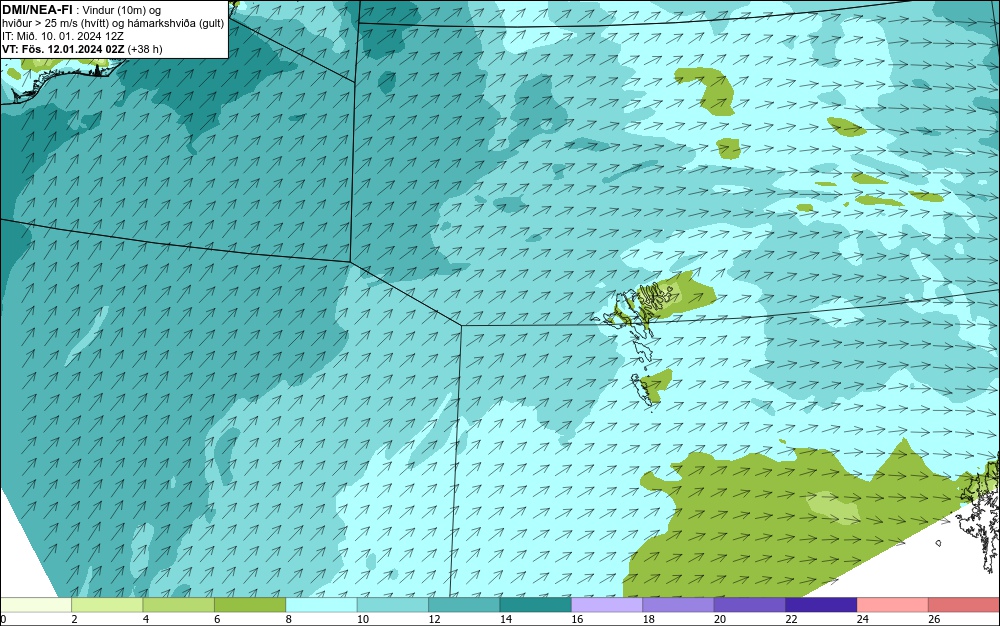Click the "IT: Mið. 10. 01. 2024 12Z" line

[62, 36]
